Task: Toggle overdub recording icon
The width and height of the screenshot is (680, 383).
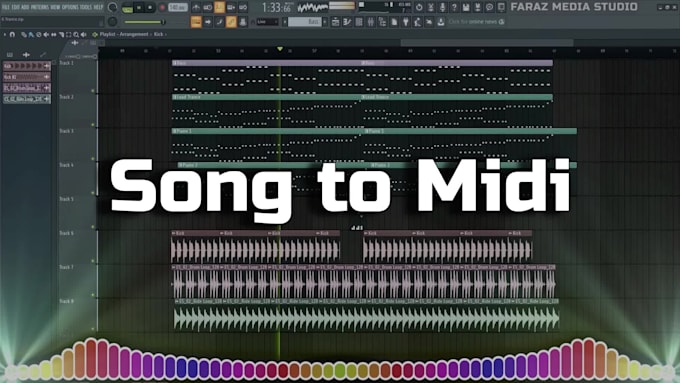Action: tap(231, 7)
